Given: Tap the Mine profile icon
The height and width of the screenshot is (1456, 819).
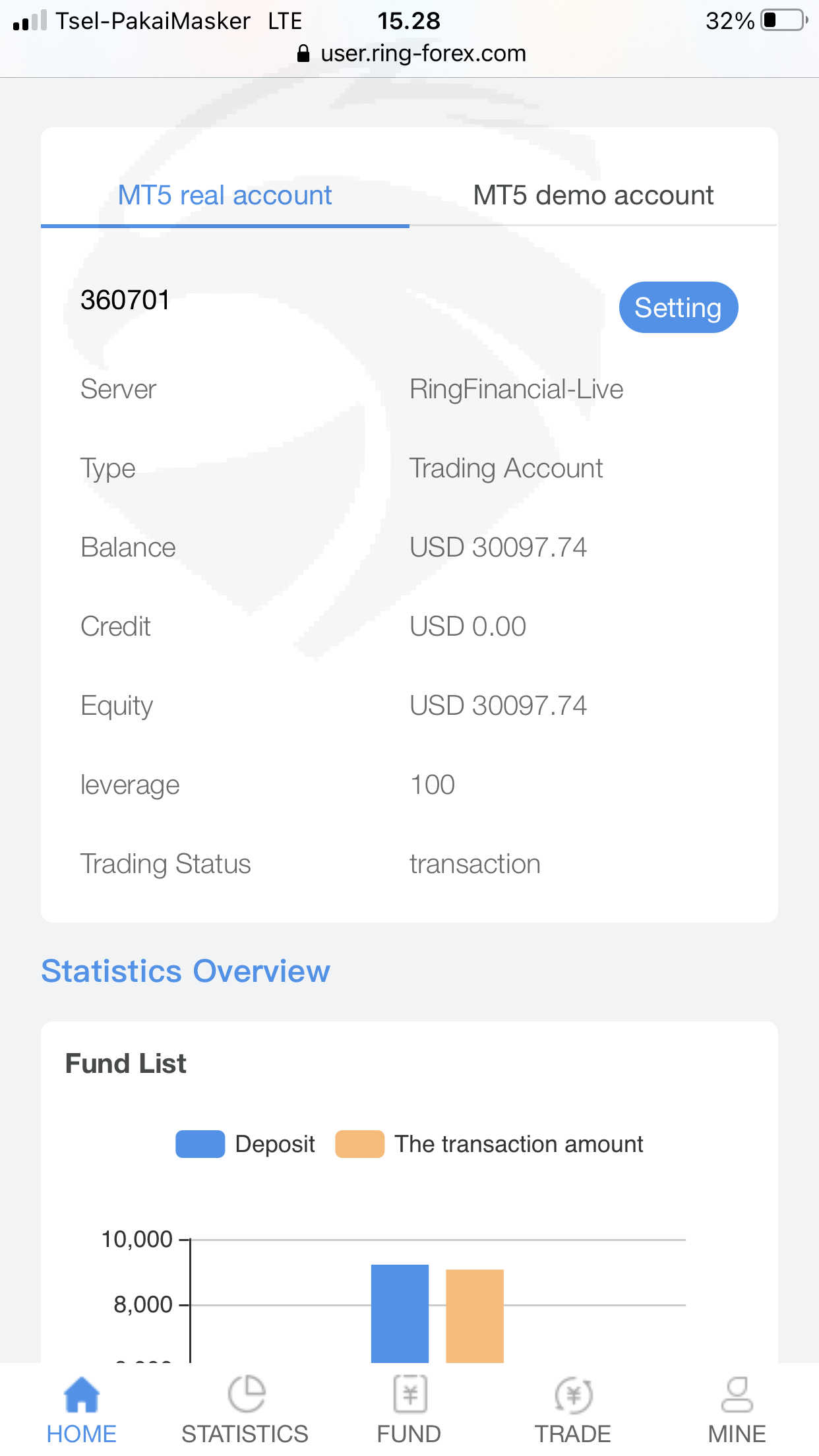Looking at the screenshot, I should click(737, 1394).
